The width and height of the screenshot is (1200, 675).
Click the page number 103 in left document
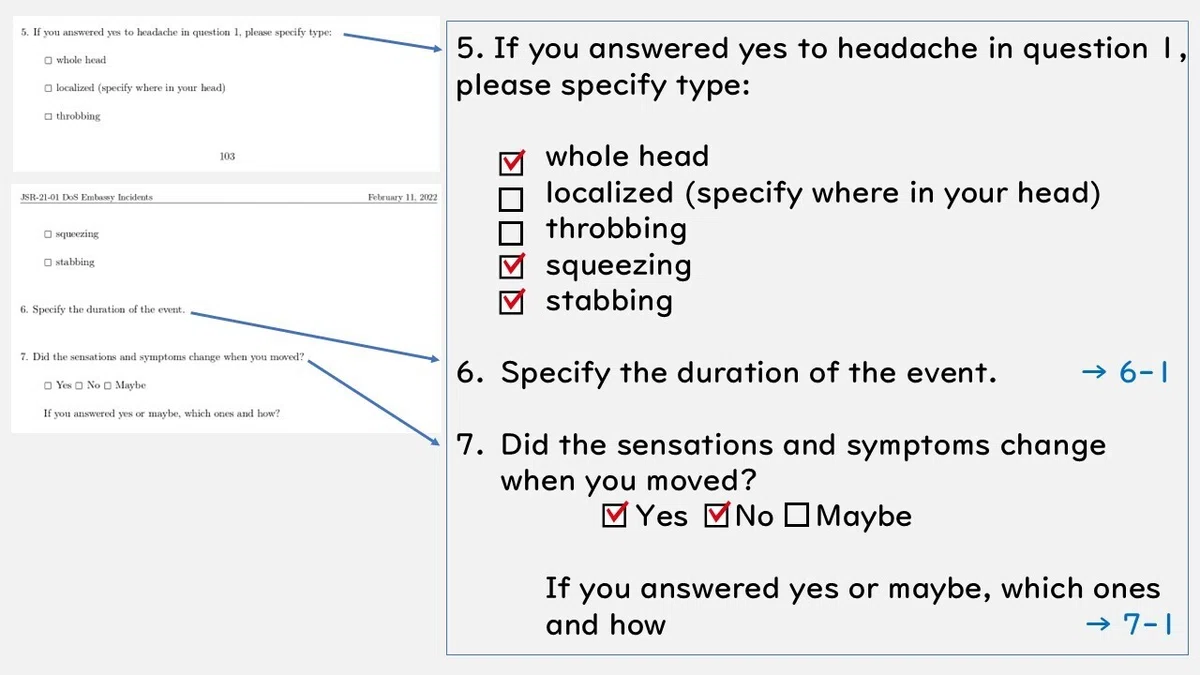227,156
